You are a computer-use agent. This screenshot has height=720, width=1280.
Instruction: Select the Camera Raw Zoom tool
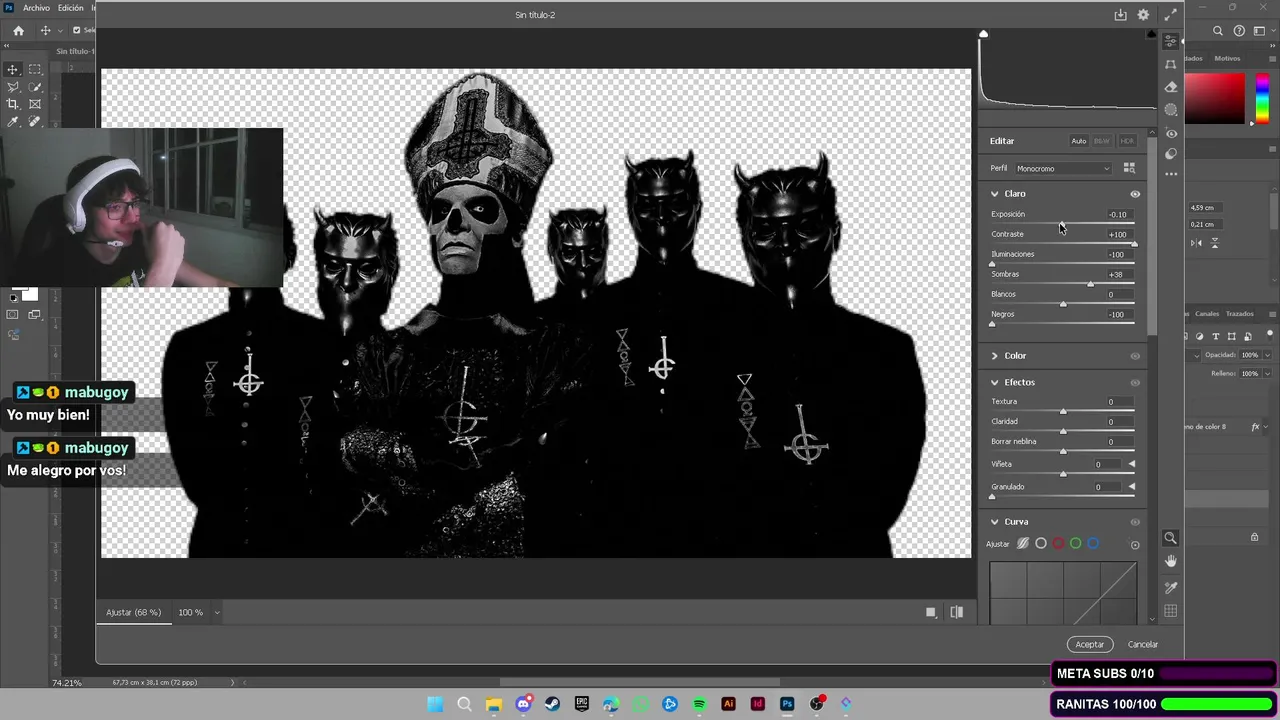pos(1171,538)
